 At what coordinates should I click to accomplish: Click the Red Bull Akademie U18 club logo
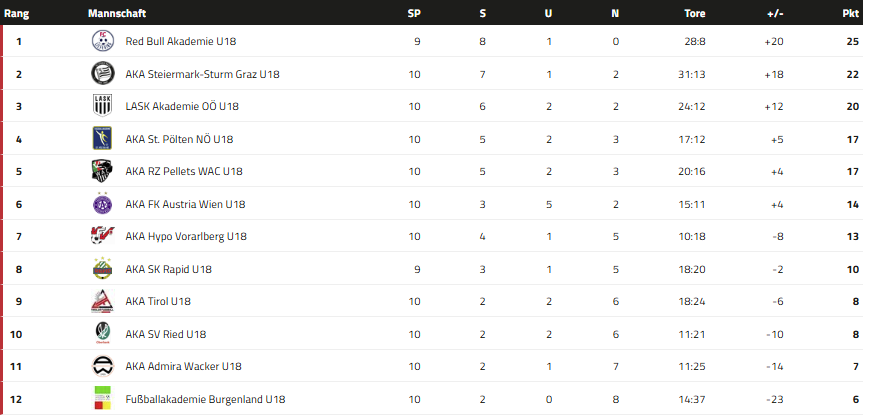pyautogui.click(x=102, y=41)
